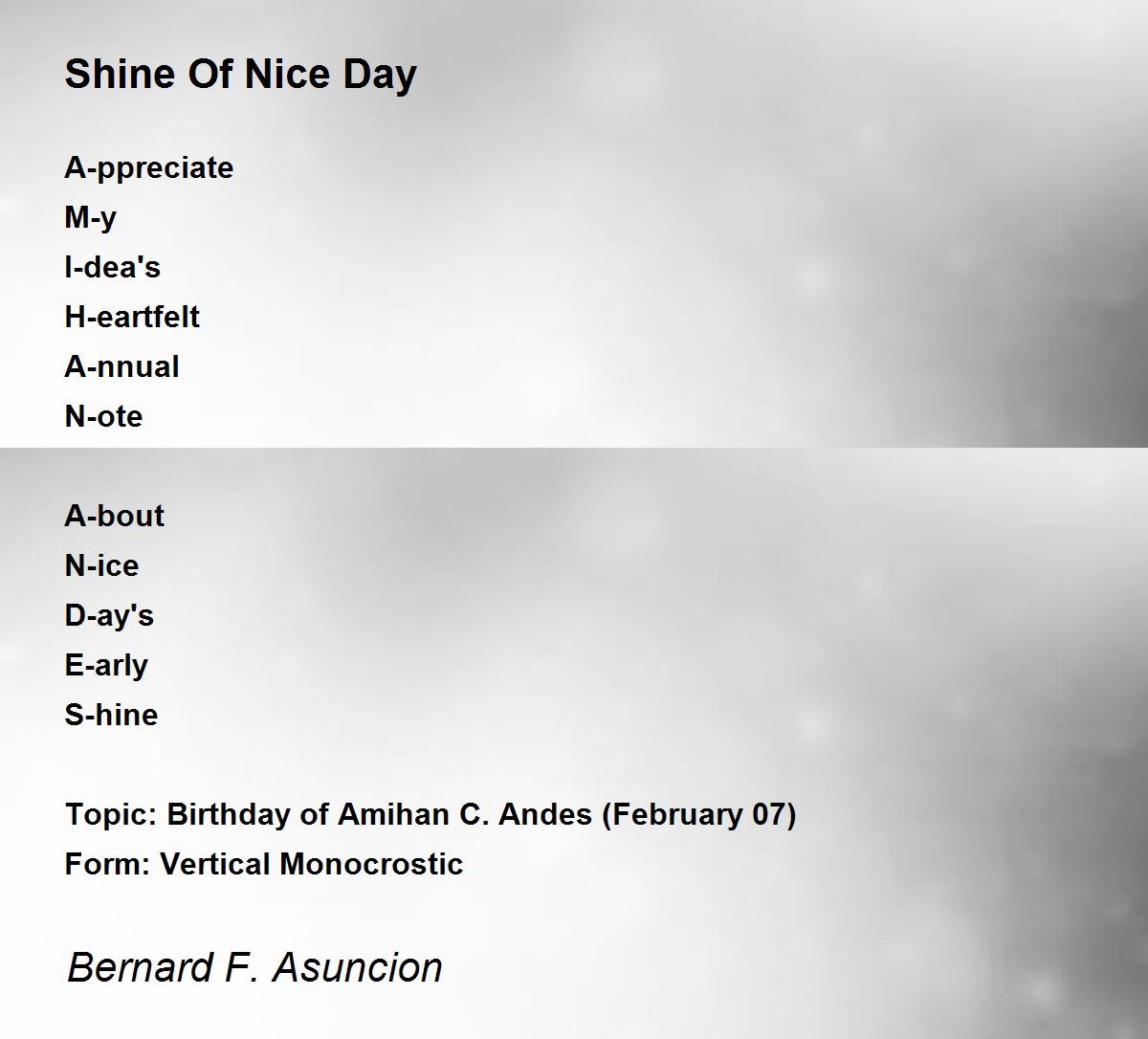The height and width of the screenshot is (1039, 1148).
Task: Click the N-ice line
Action: tap(101, 565)
